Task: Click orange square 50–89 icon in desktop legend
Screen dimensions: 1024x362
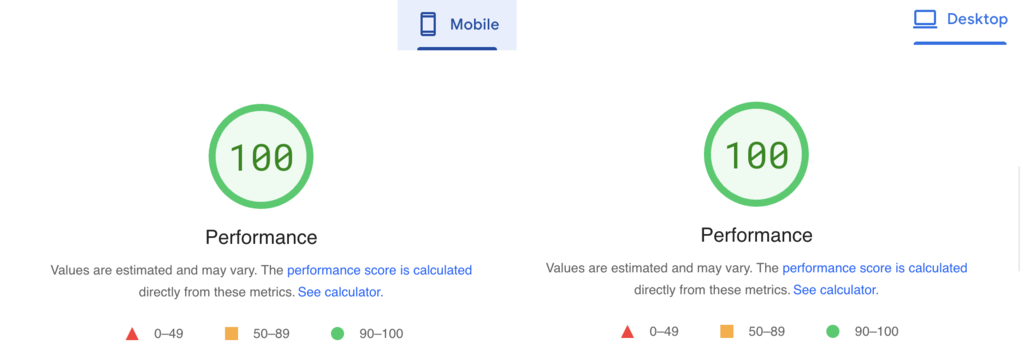Action: tap(727, 332)
